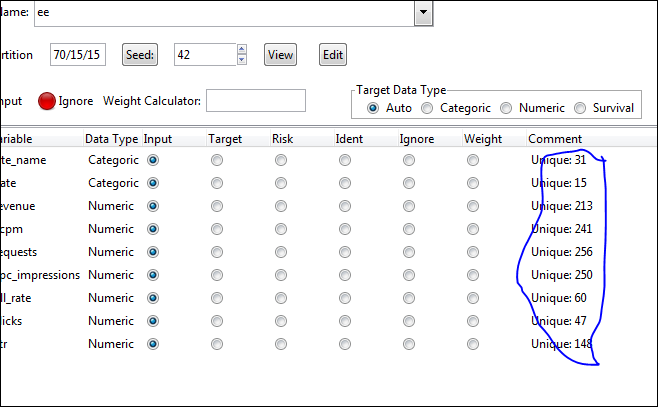Image resolution: width=658 pixels, height=407 pixels.
Task: Click the Seed button
Action: [141, 54]
